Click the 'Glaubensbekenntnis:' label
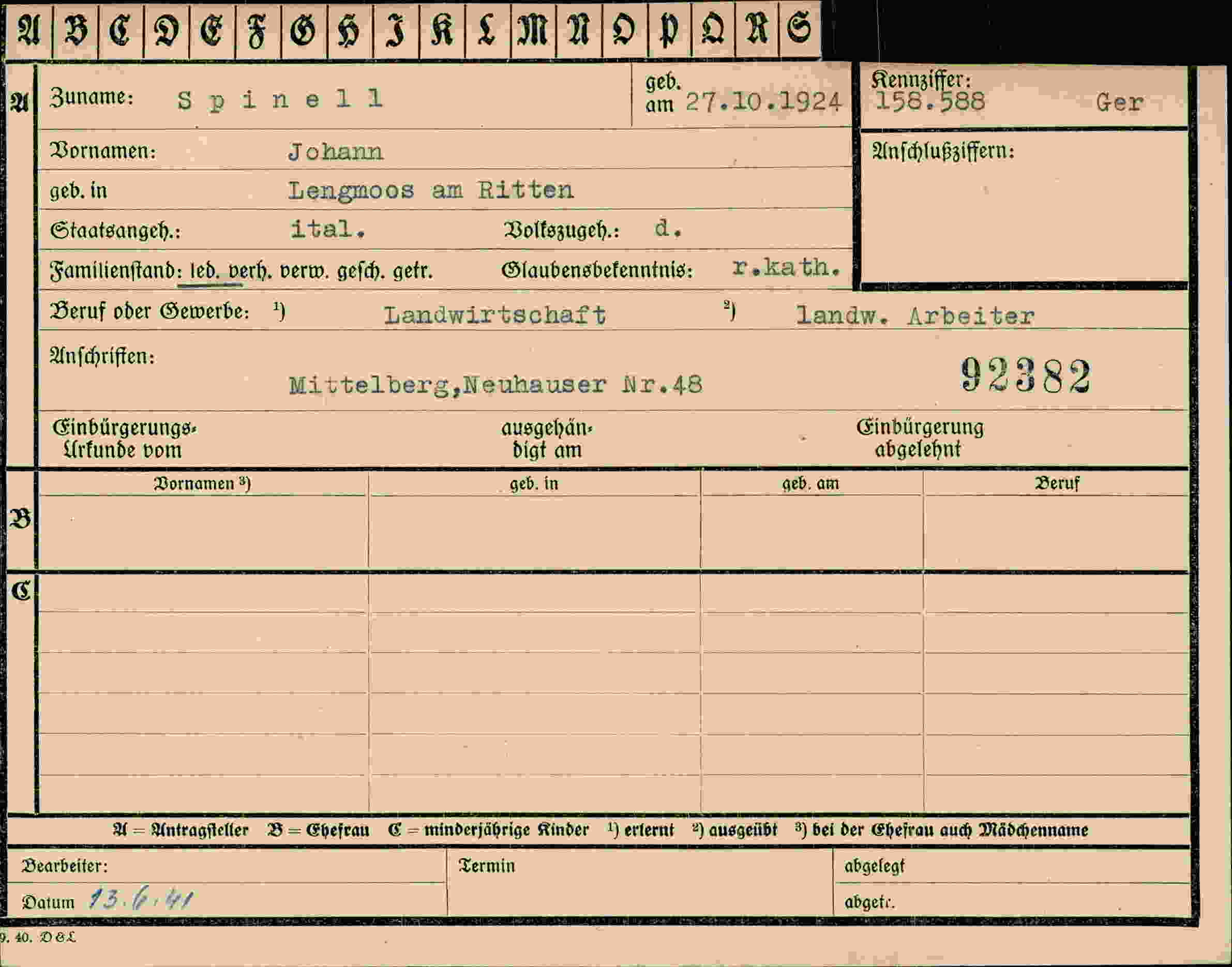Screen dimensions: 1232x967 (597, 270)
